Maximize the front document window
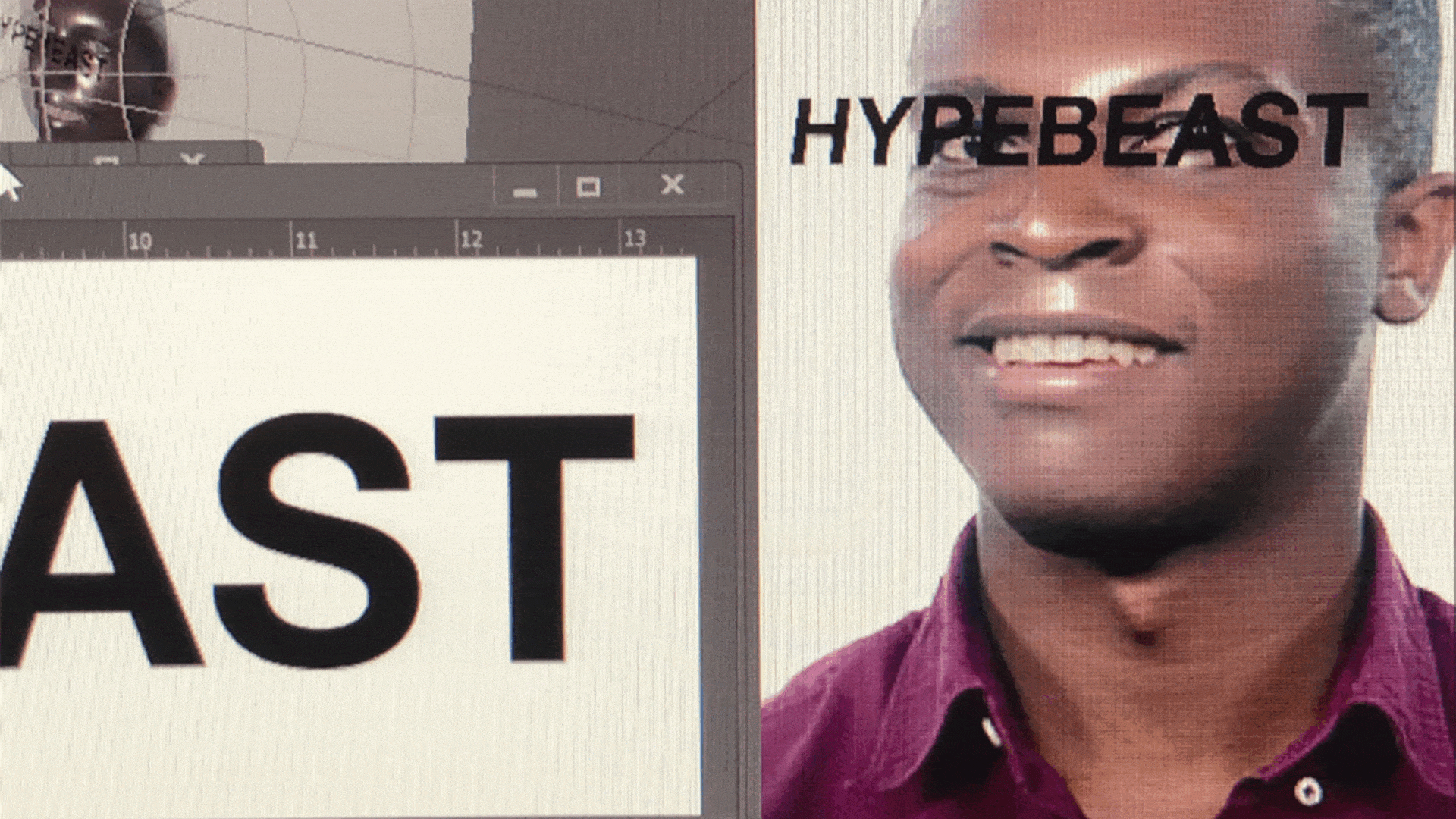1456x819 pixels. click(588, 187)
